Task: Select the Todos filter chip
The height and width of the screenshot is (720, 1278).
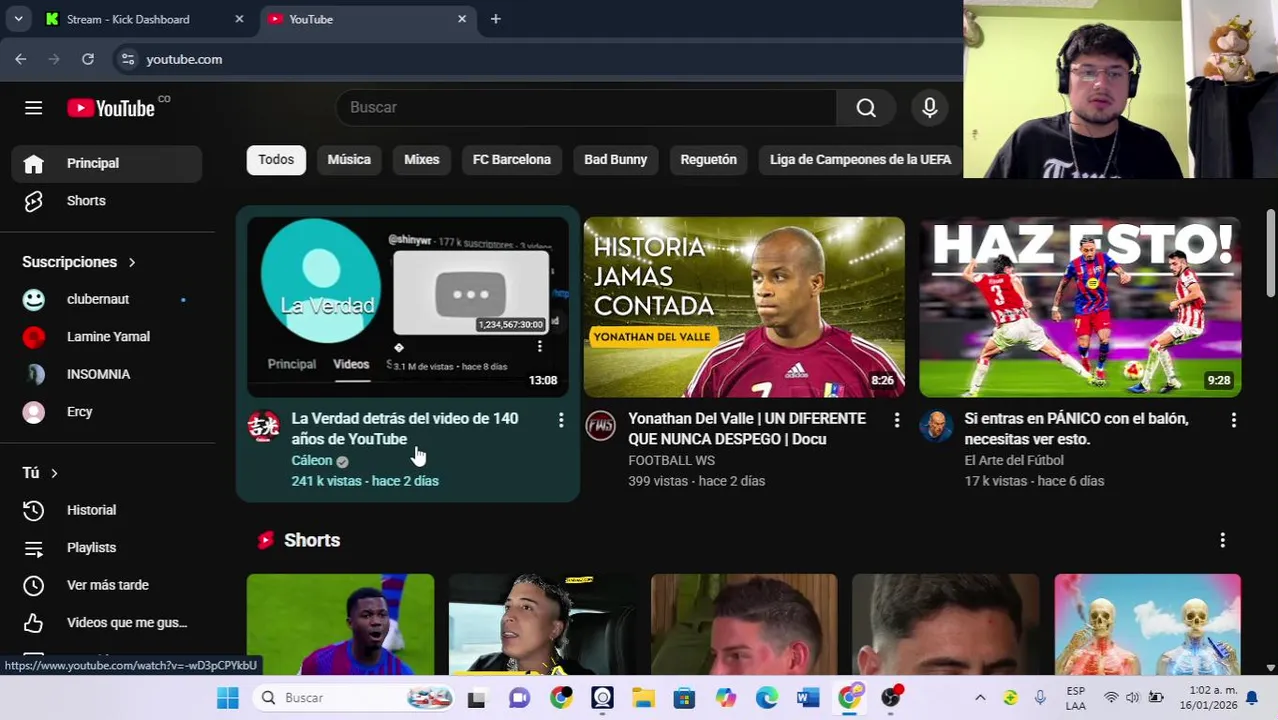Action: pyautogui.click(x=276, y=160)
